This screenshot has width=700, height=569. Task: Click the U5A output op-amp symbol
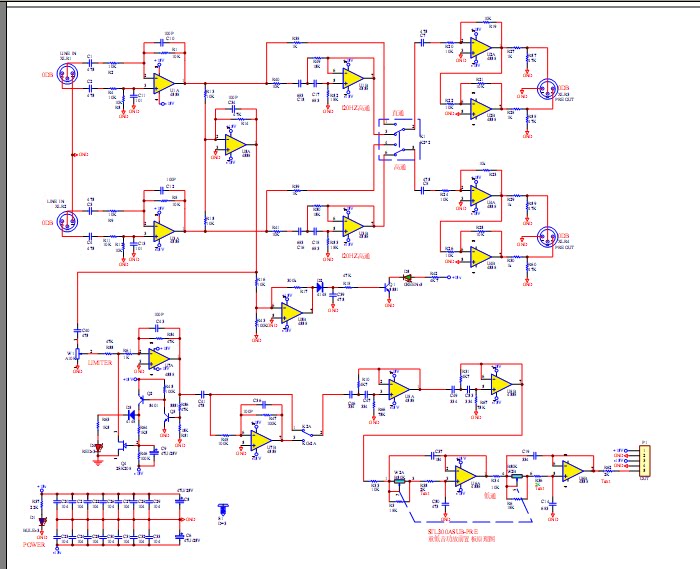point(481,48)
